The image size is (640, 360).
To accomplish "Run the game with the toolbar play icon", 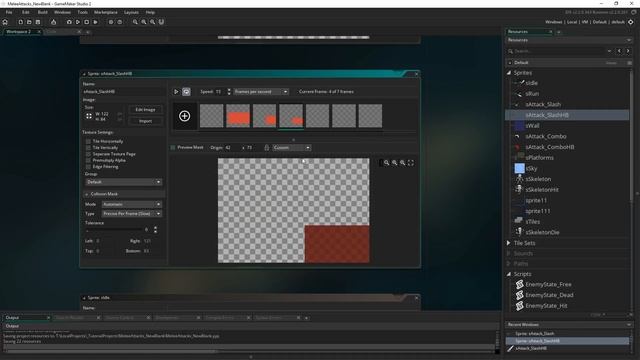I will tap(78, 22).
